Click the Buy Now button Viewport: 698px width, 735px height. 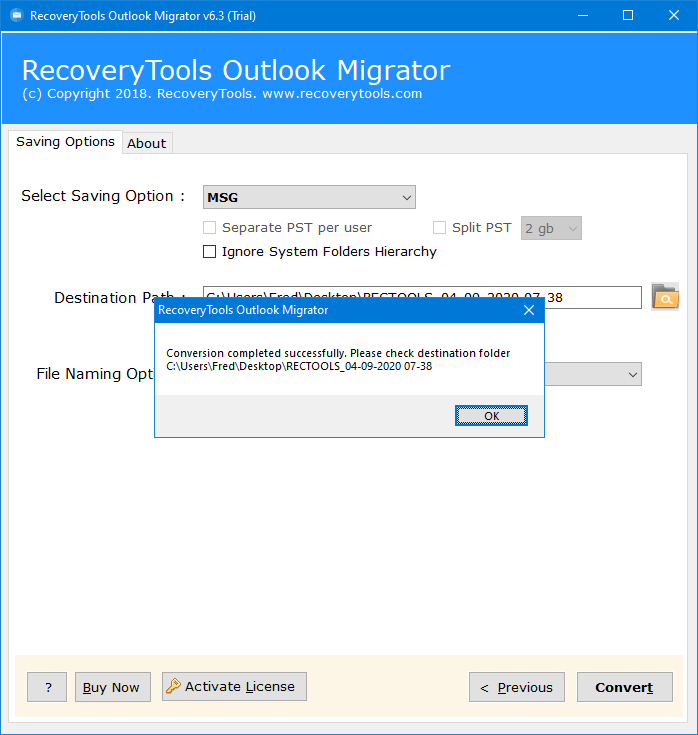[113, 687]
